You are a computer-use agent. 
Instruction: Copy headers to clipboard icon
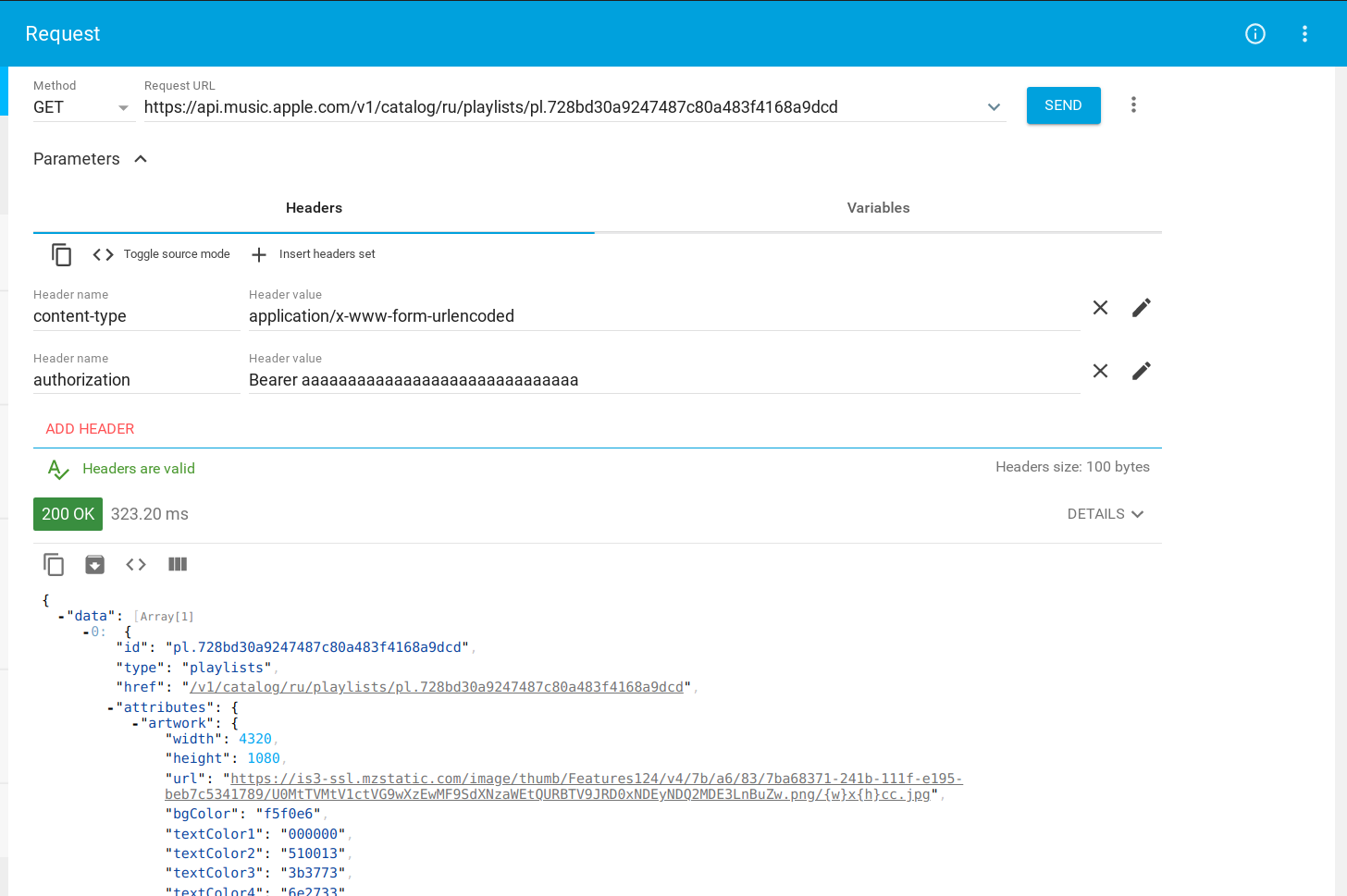[x=61, y=254]
